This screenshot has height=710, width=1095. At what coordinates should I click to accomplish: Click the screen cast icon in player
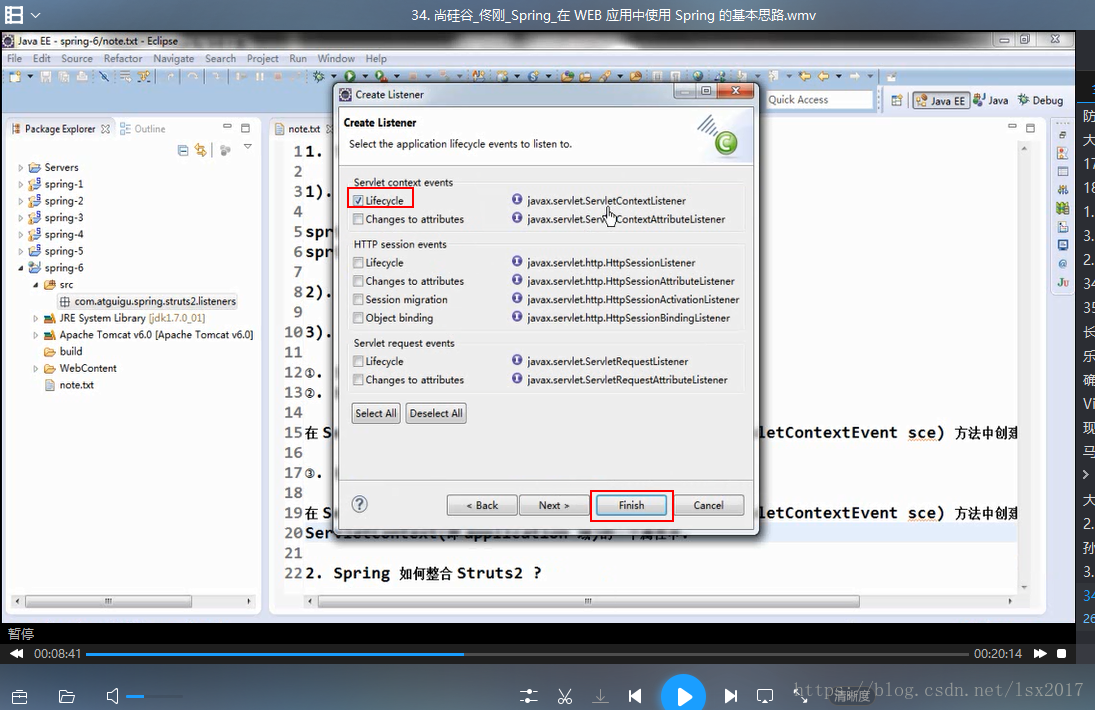[765, 696]
